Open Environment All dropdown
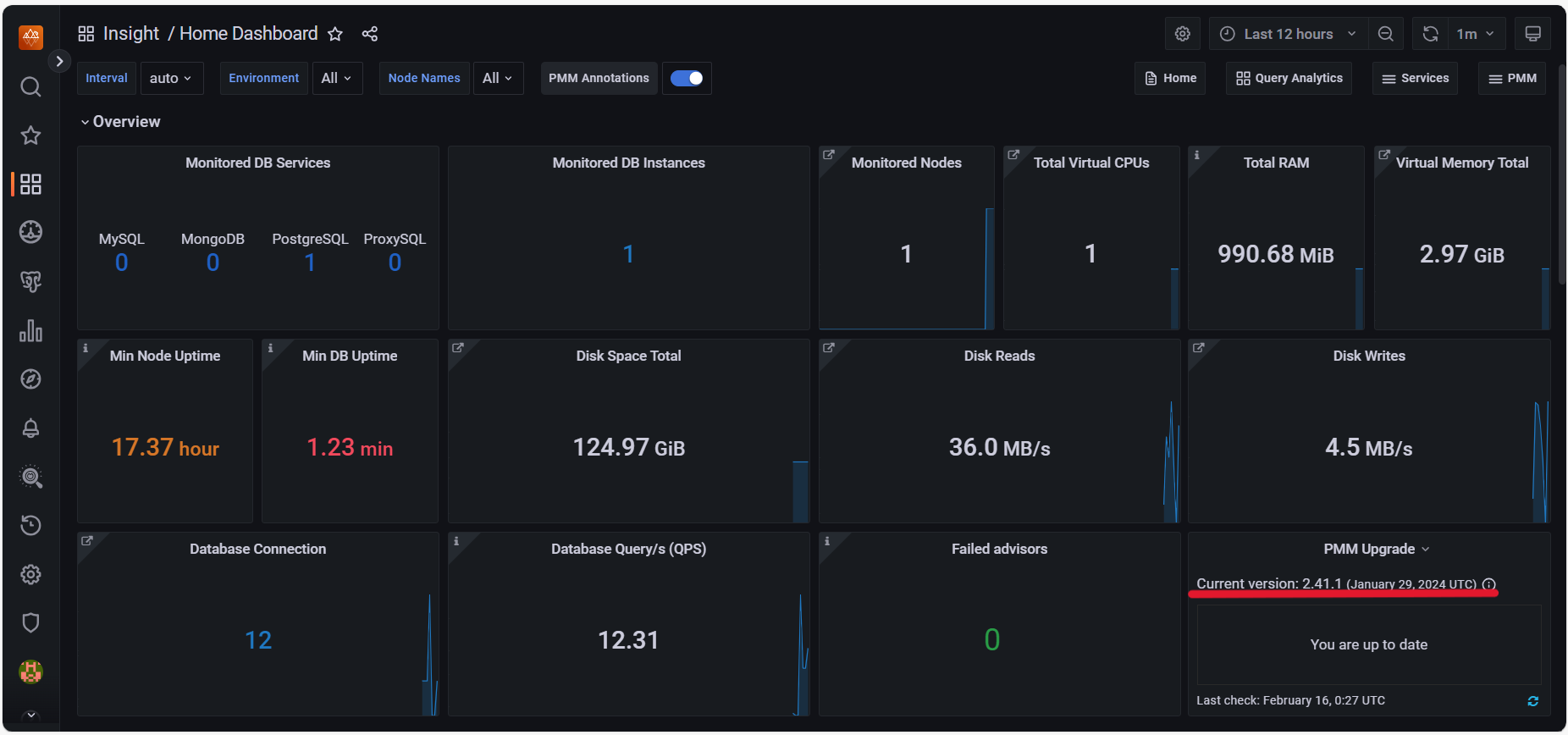The image size is (1568, 735). [337, 78]
